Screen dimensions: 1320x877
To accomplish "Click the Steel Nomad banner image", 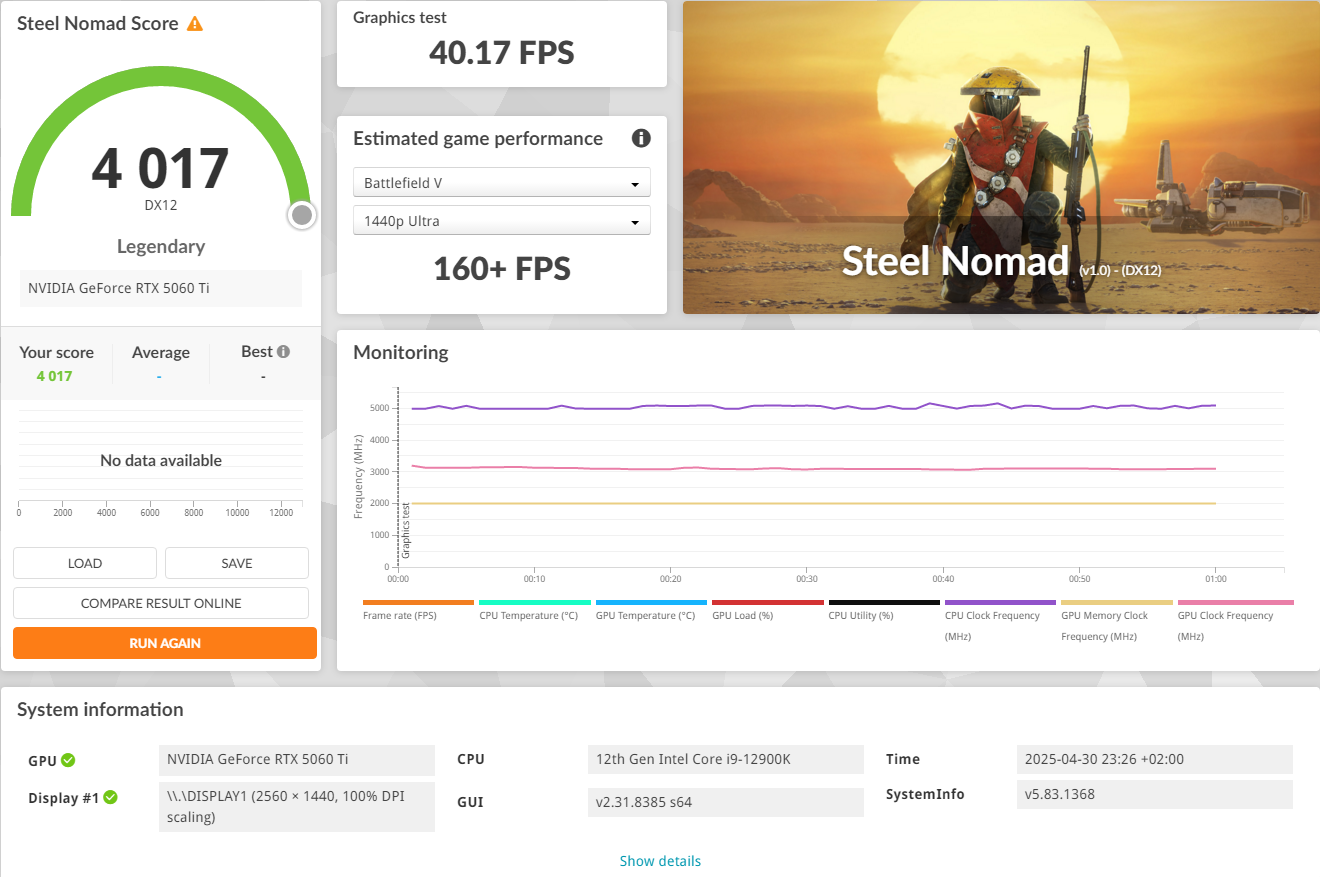I will [1001, 157].
